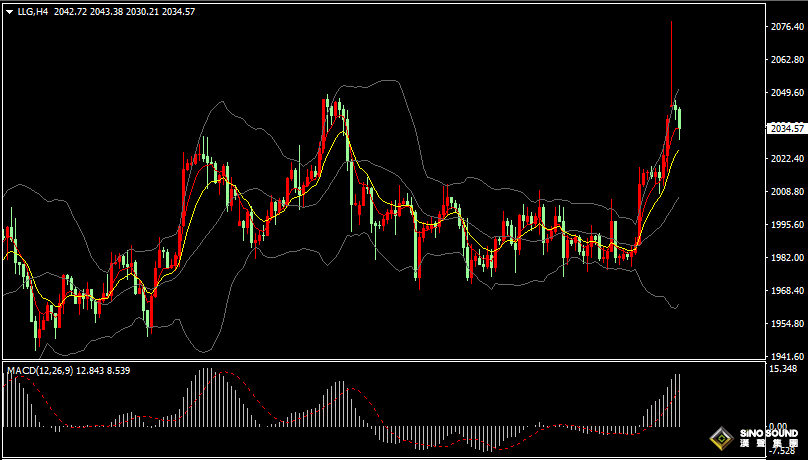The height and width of the screenshot is (460, 808).
Task: Click the lower Bollinger band's right end
Action: coord(677,306)
